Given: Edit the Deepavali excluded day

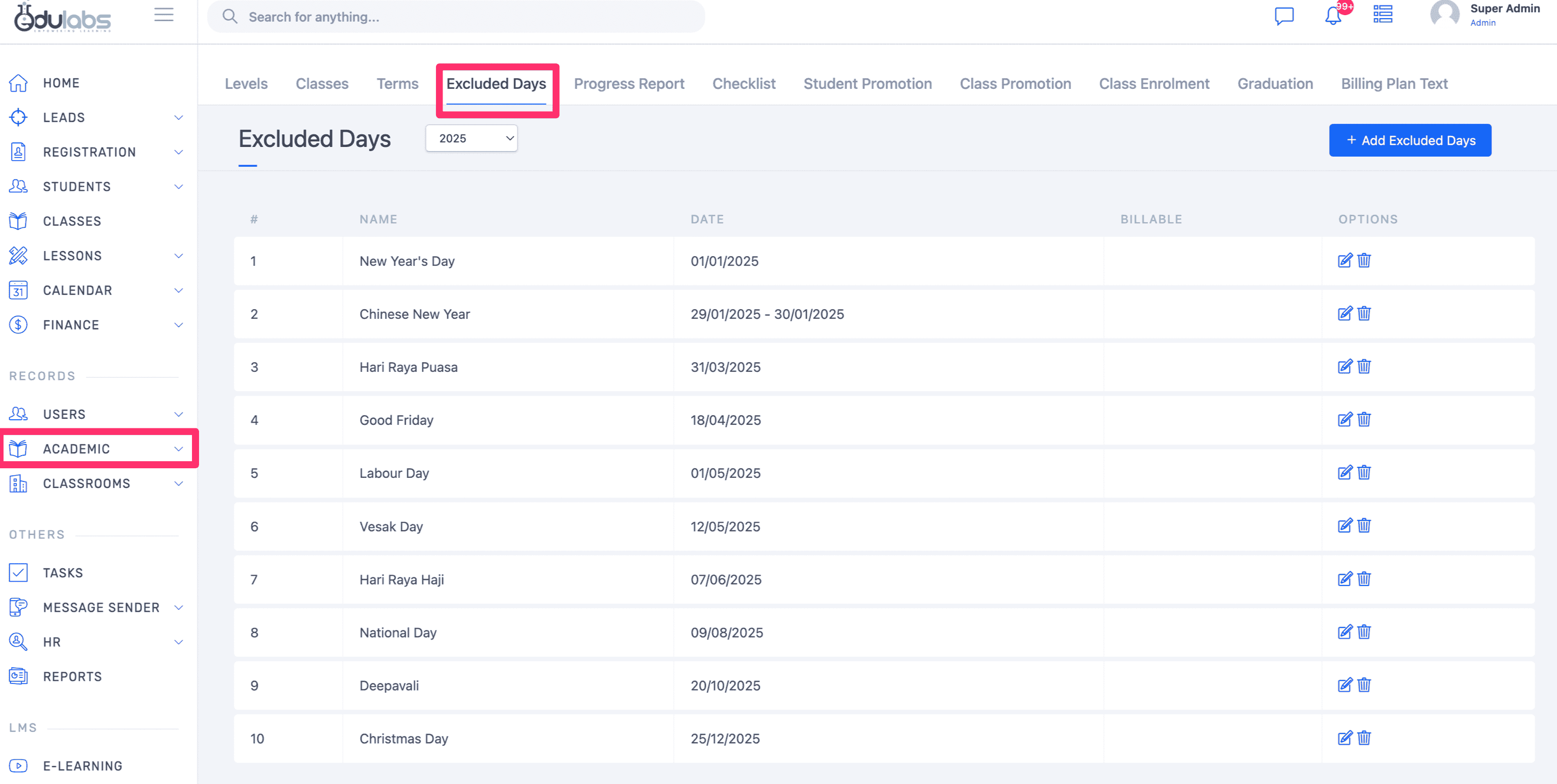Looking at the screenshot, I should click(x=1344, y=685).
